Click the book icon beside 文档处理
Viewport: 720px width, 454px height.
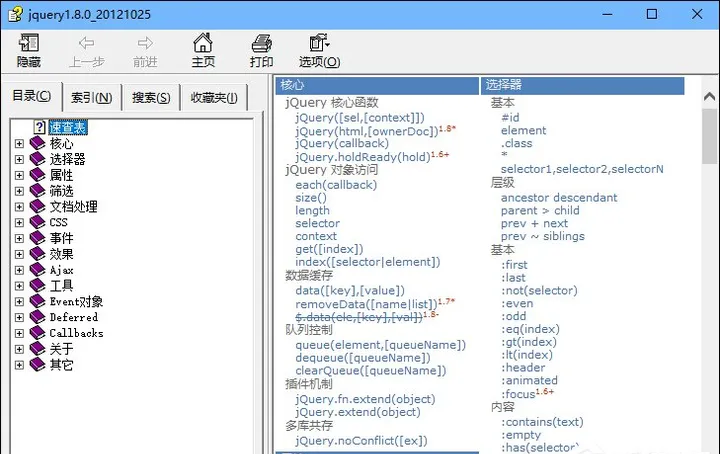click(38, 207)
